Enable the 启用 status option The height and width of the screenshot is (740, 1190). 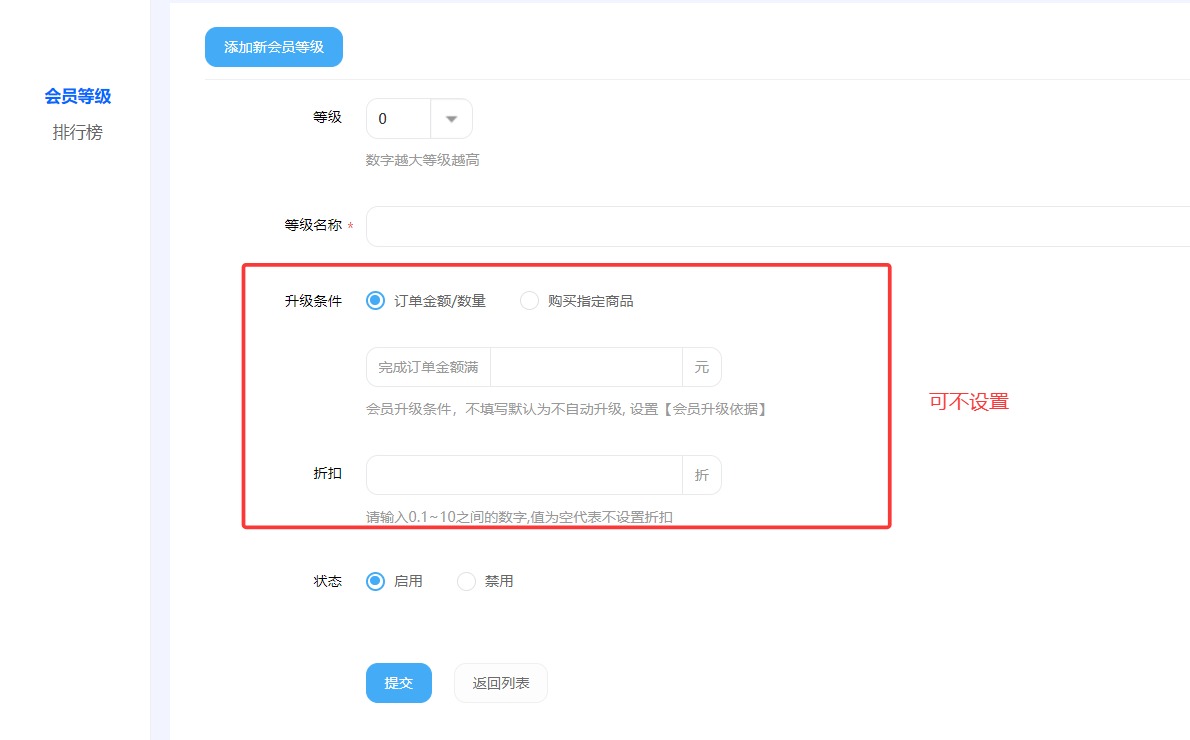[x=375, y=581]
